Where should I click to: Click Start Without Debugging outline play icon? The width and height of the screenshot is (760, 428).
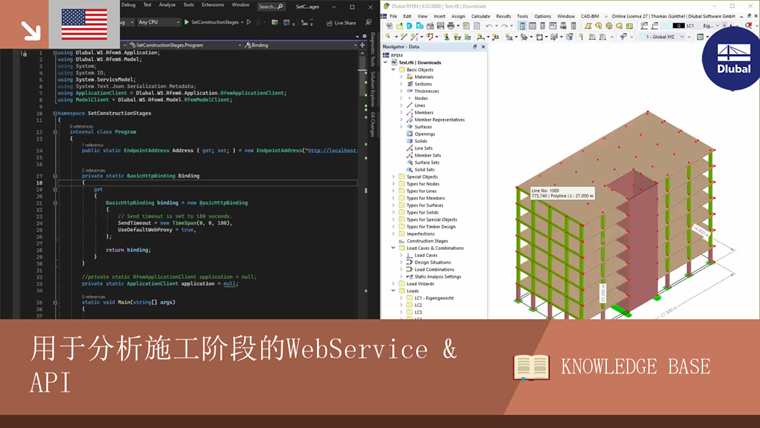click(x=249, y=22)
